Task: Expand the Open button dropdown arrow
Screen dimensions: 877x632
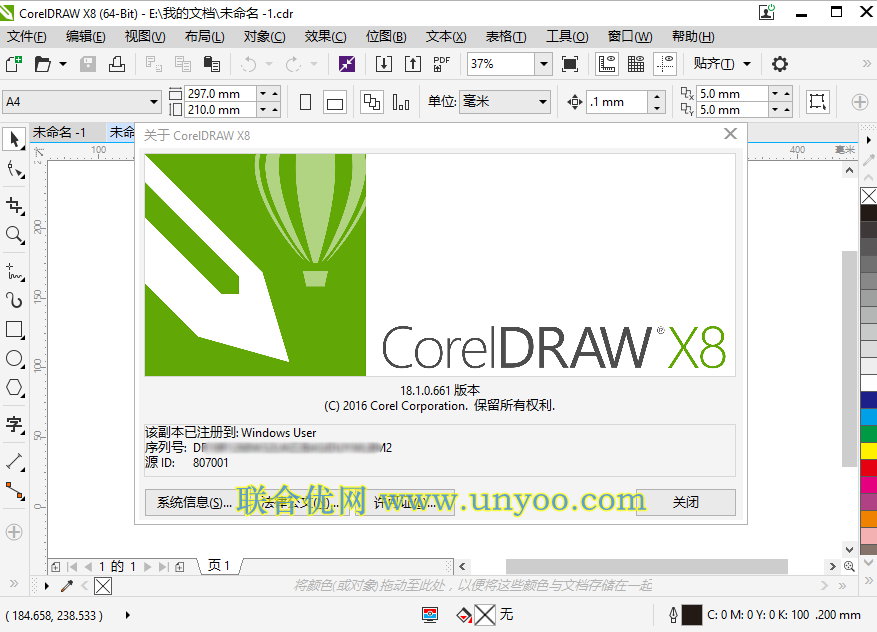Action: click(x=63, y=64)
